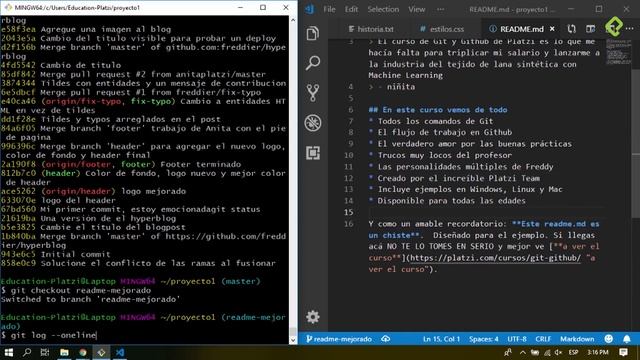Open Chrome from the taskbar
This screenshot has height=360, width=640.
point(83,352)
